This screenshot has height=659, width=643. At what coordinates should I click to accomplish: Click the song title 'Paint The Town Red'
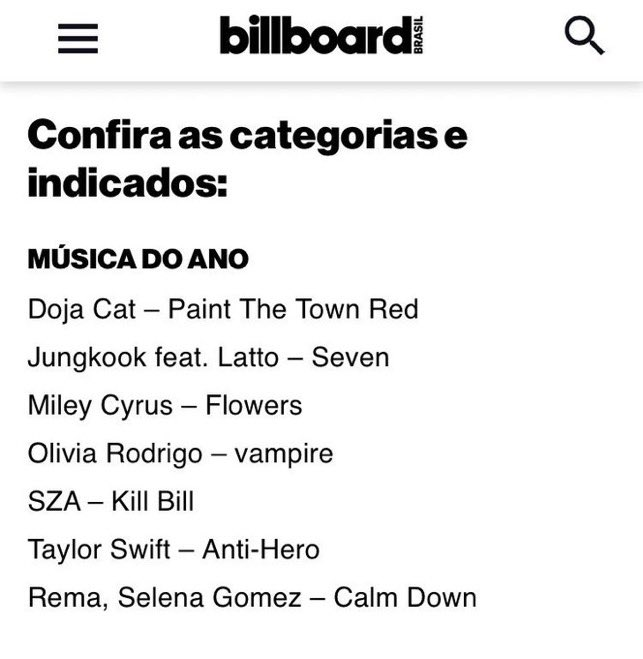click(x=293, y=309)
